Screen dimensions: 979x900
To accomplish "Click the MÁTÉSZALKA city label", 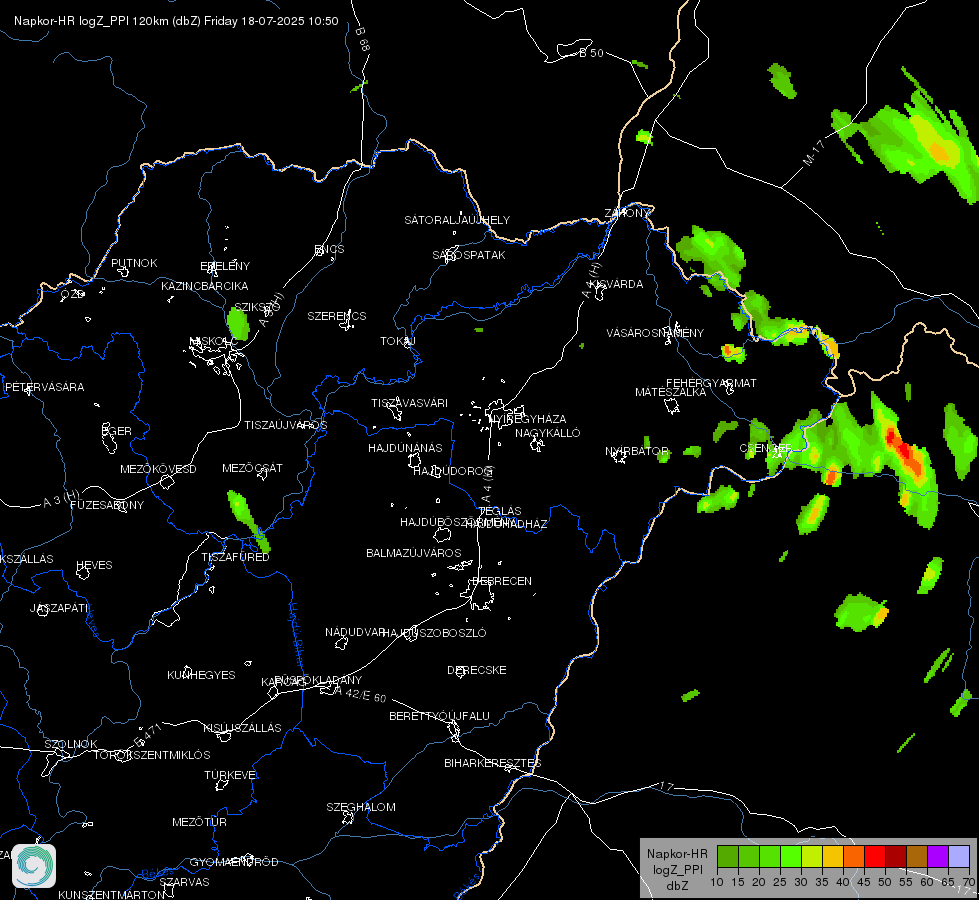I will click(671, 392).
